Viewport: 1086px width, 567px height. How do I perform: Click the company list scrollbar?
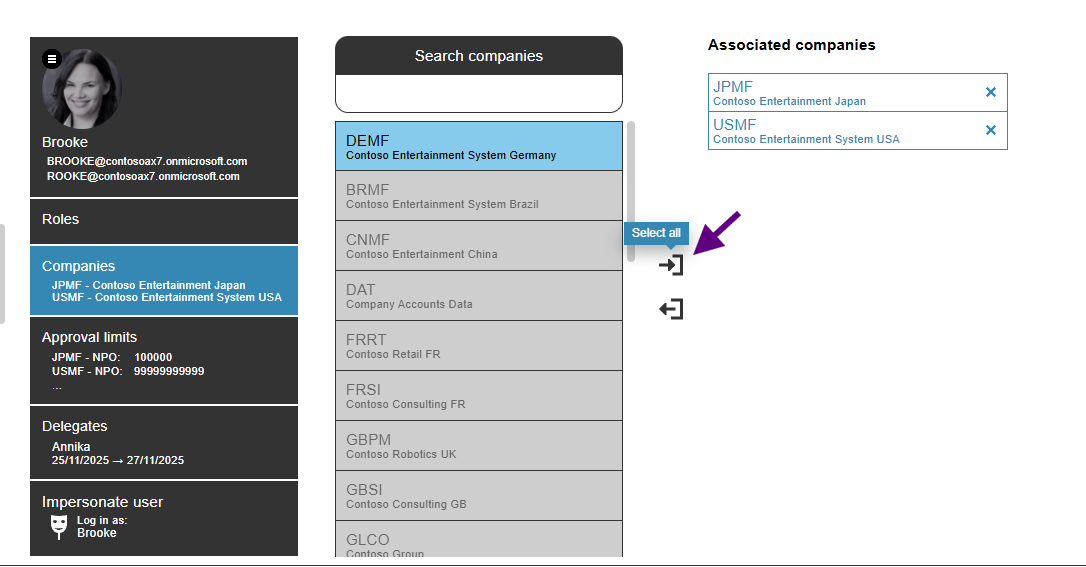631,190
